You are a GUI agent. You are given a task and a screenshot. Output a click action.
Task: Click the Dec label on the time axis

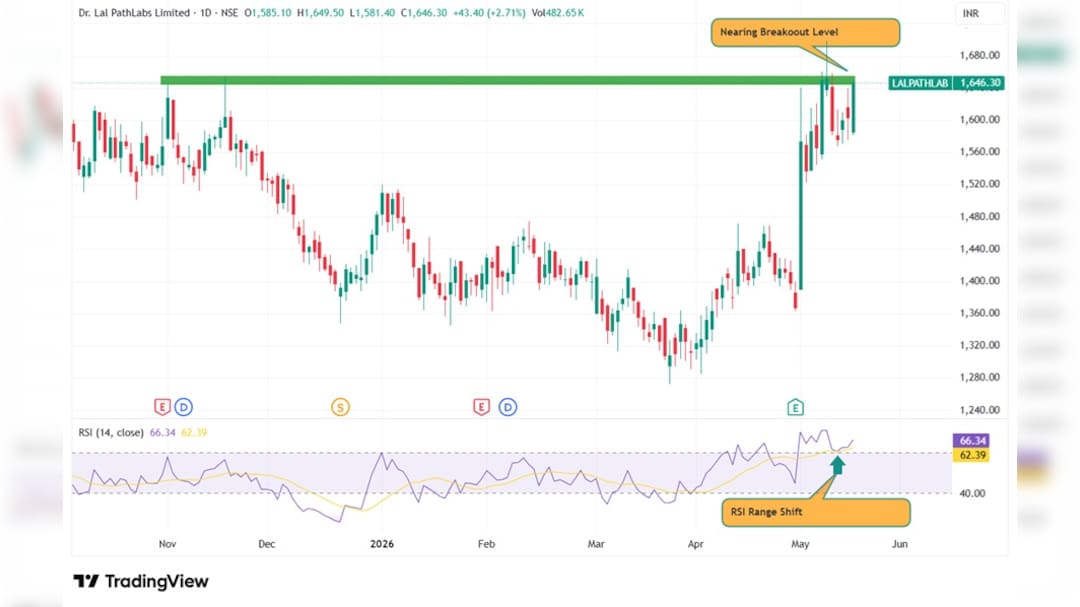point(267,544)
